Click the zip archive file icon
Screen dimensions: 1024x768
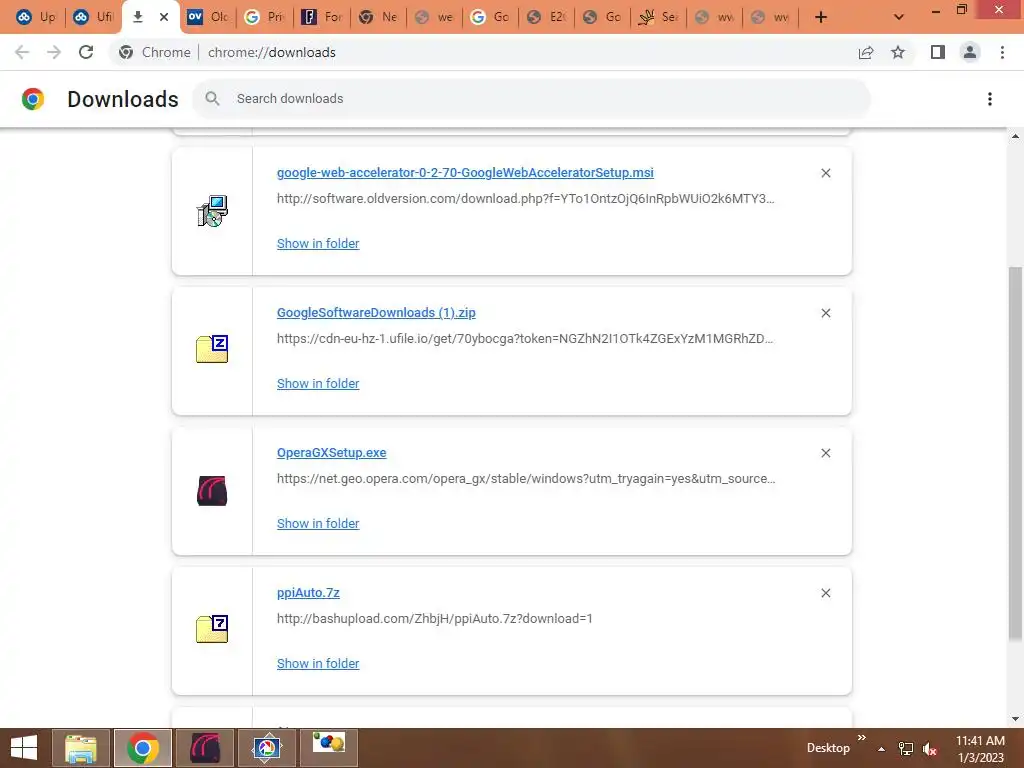pos(212,349)
